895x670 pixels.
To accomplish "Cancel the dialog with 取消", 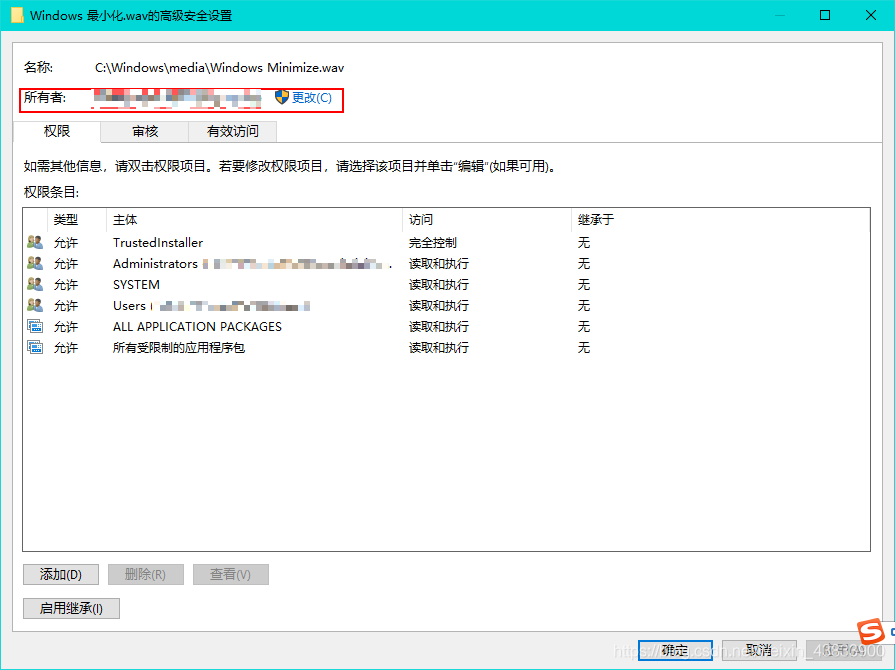I will click(759, 650).
